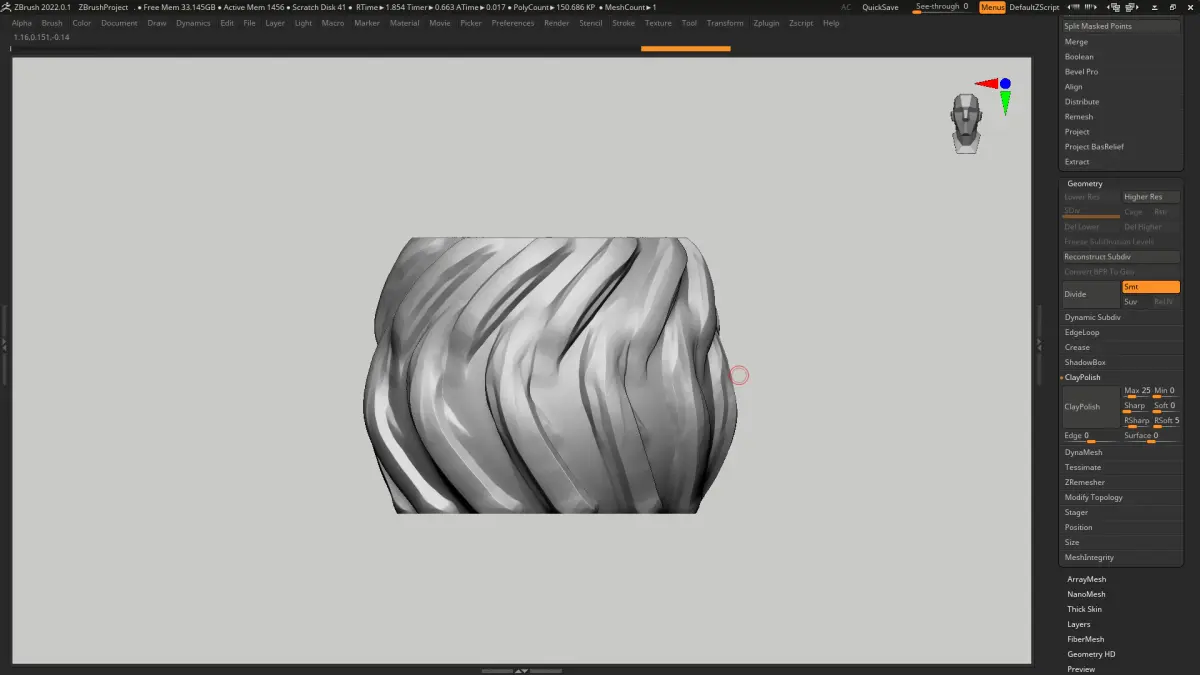Click the Divide button
Viewport: 1200px width, 675px height.
[x=1091, y=294]
